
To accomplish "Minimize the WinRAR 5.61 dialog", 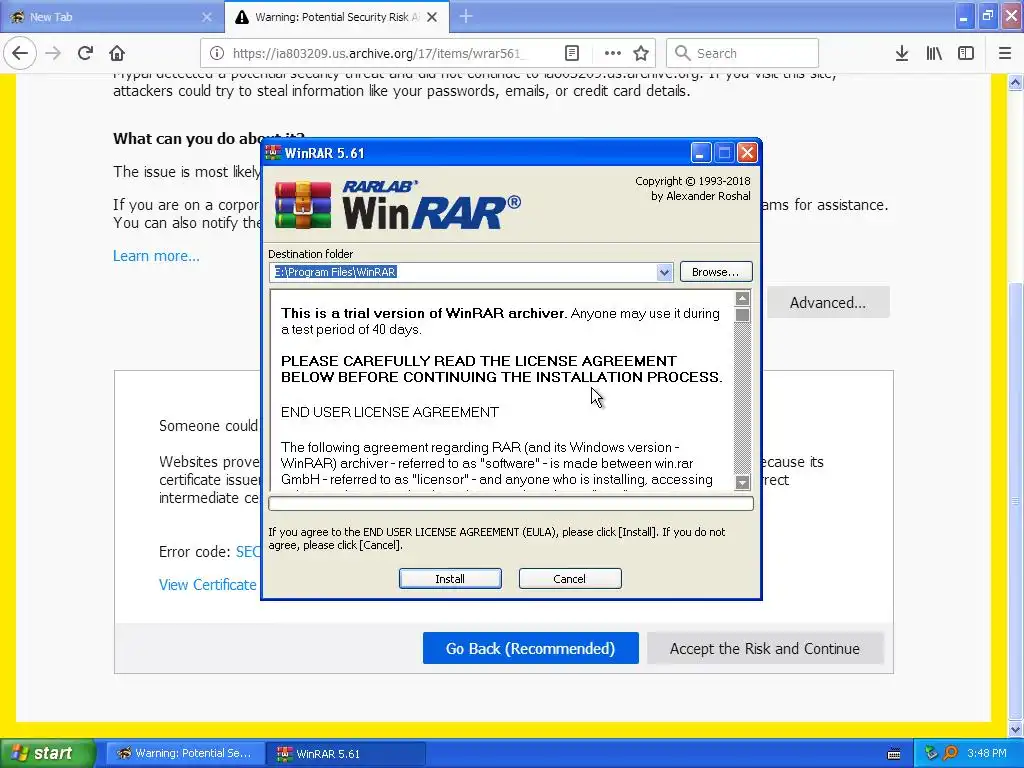I will tap(700, 153).
